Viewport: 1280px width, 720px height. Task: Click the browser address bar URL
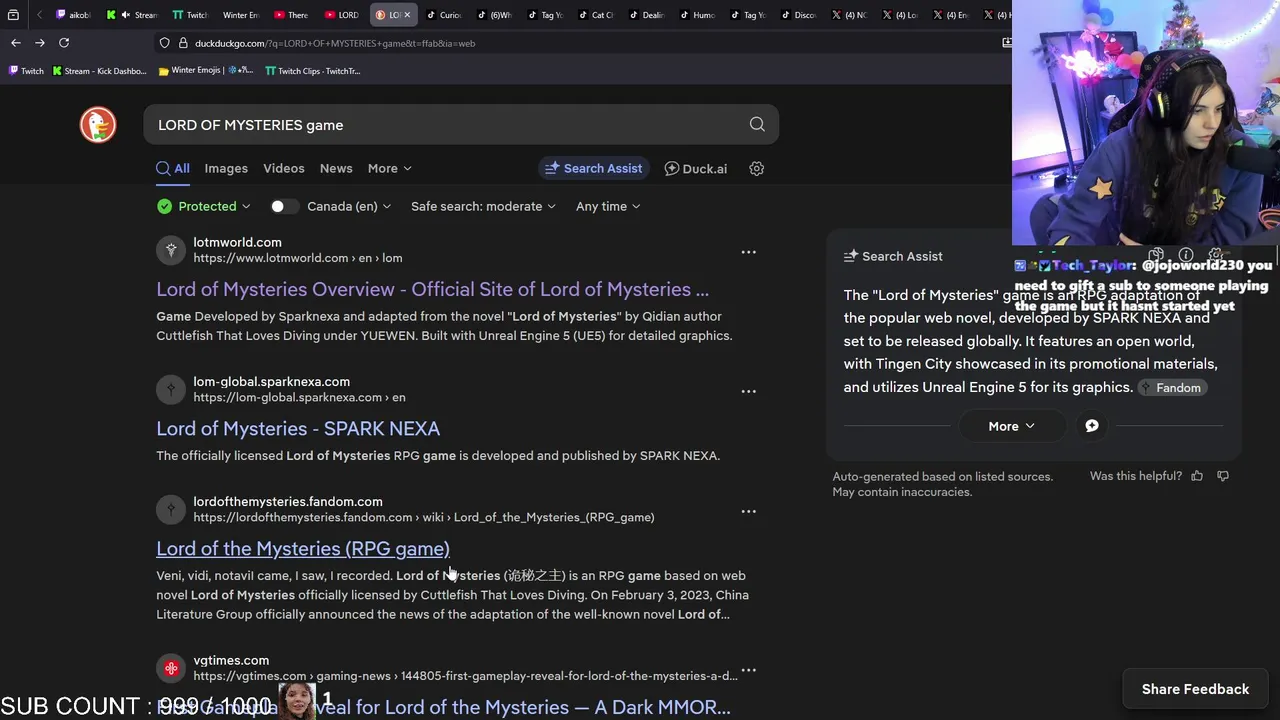click(335, 43)
